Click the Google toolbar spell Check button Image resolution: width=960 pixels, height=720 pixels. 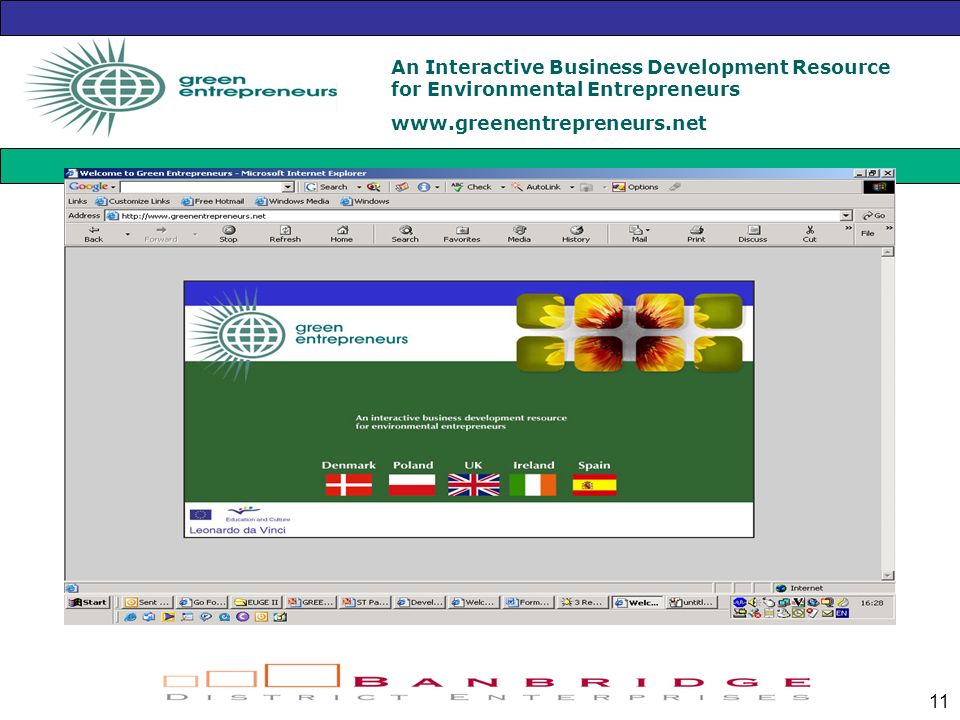pyautogui.click(x=471, y=187)
